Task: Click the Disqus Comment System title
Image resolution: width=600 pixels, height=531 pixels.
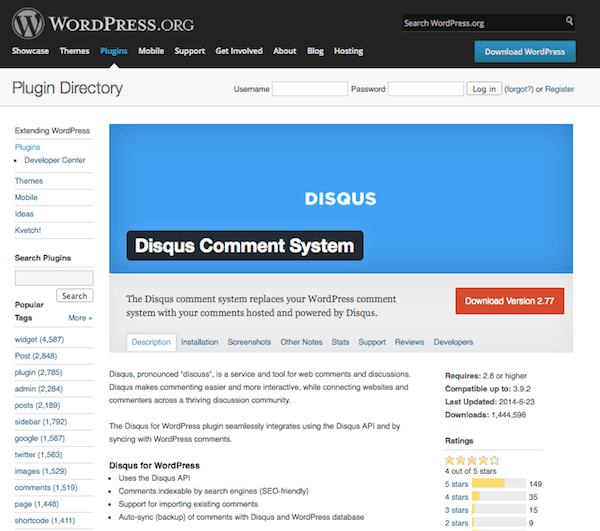Action: tap(245, 246)
